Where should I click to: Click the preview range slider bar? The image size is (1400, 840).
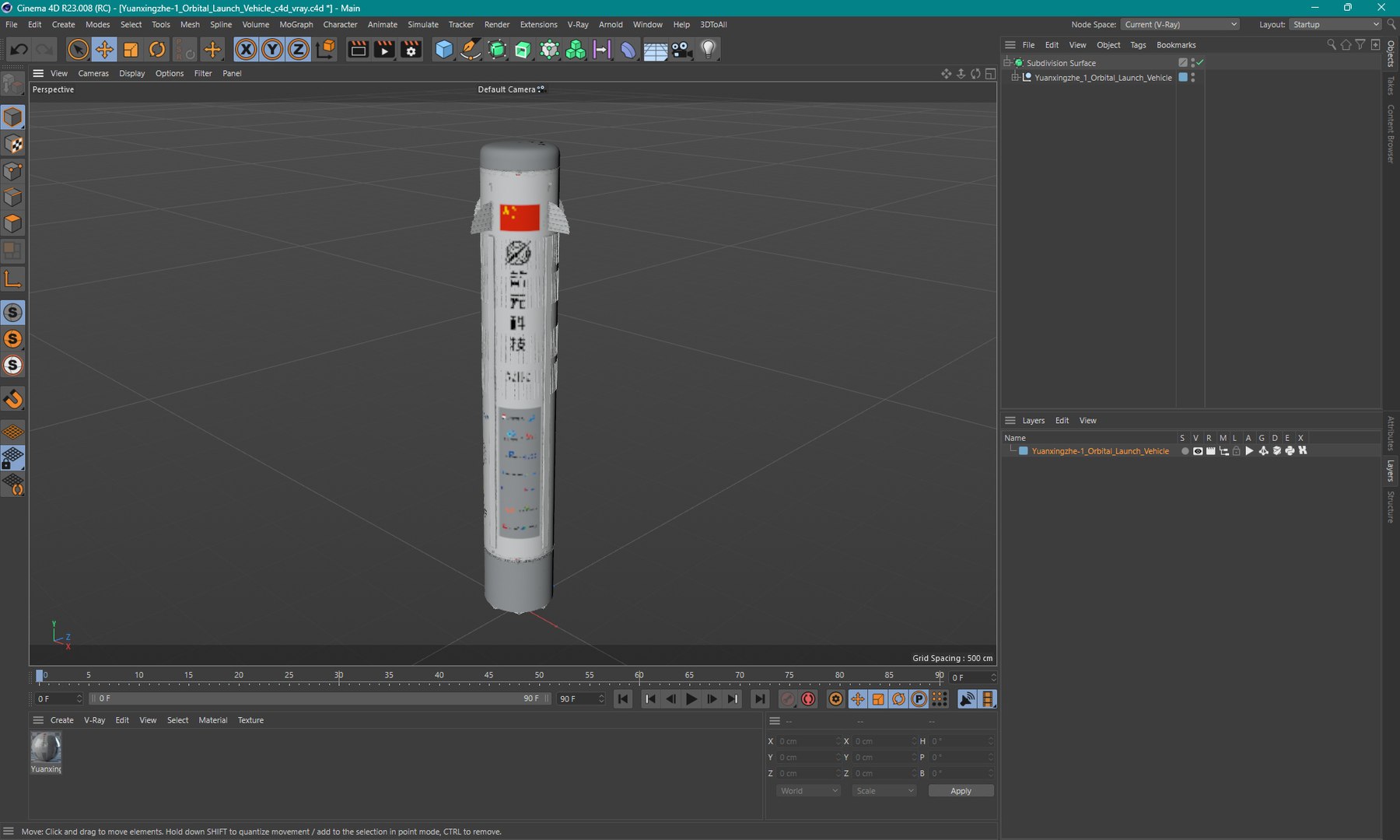click(x=320, y=698)
